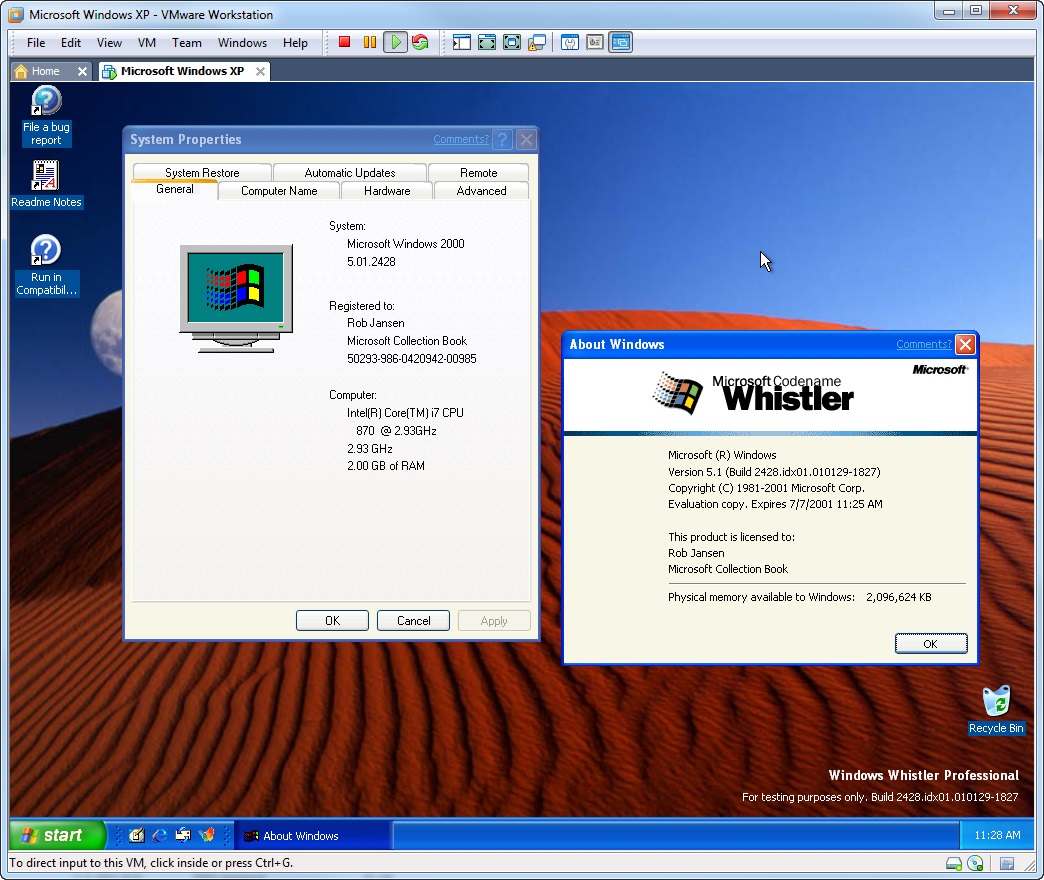Image resolution: width=1044 pixels, height=880 pixels.
Task: Suspend the VM with the pause icon
Action: pos(370,43)
